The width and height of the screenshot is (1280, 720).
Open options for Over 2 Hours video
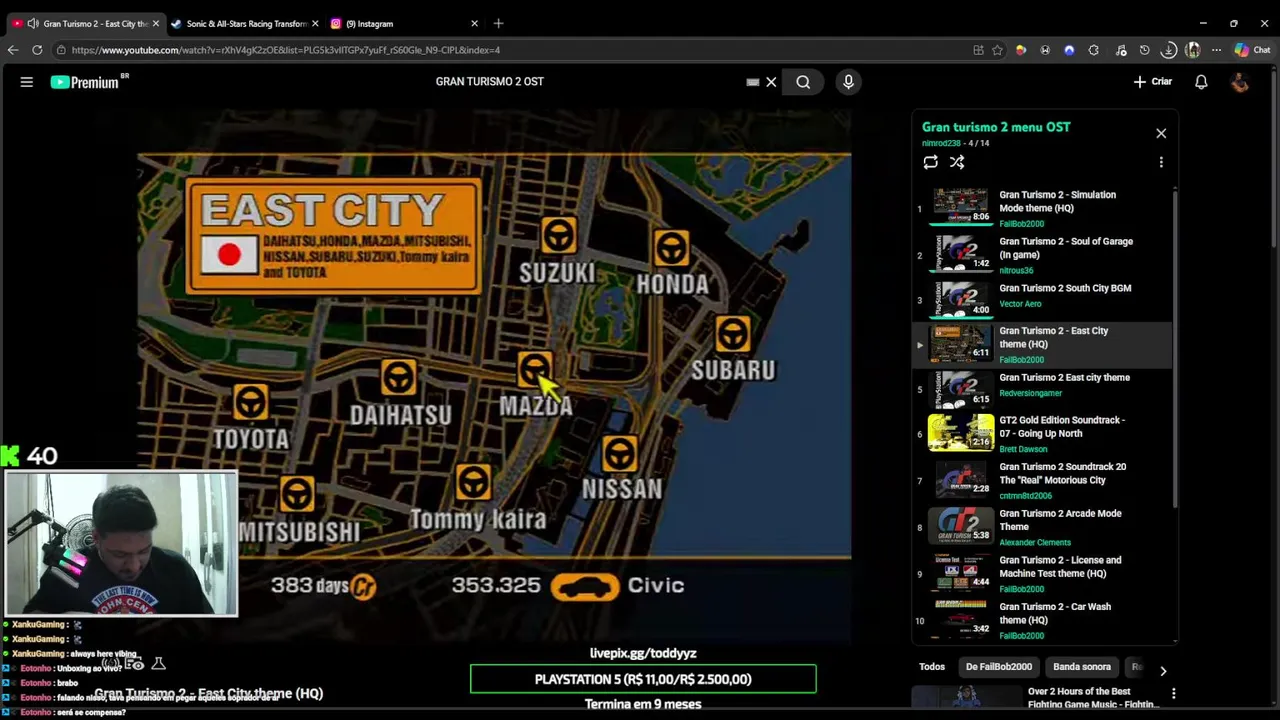tap(1173, 693)
